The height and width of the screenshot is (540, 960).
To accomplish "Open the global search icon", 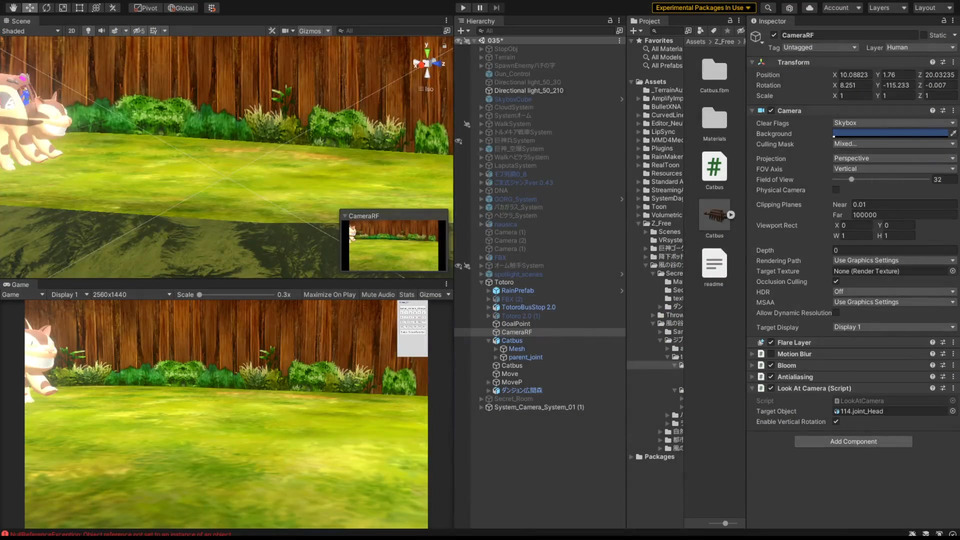I will click(768, 8).
